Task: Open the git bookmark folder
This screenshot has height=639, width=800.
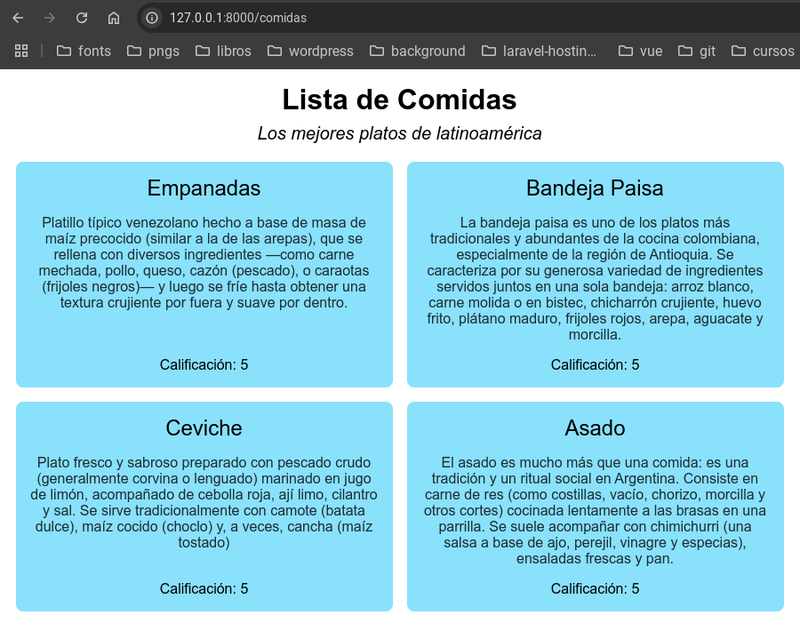Action: point(696,51)
